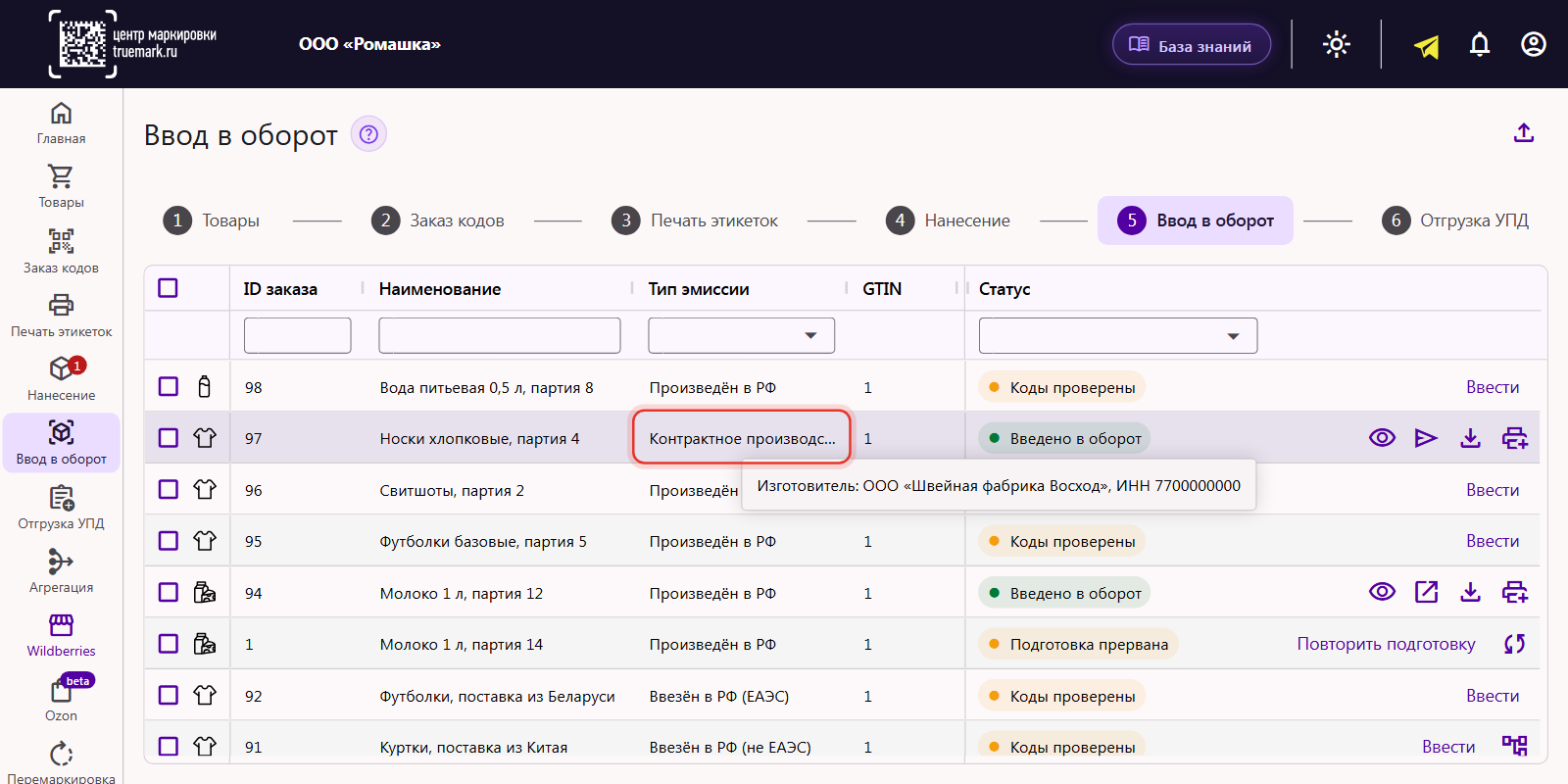Switch to step 1 Товары
Screen dimensions: 1568x784
[x=212, y=220]
